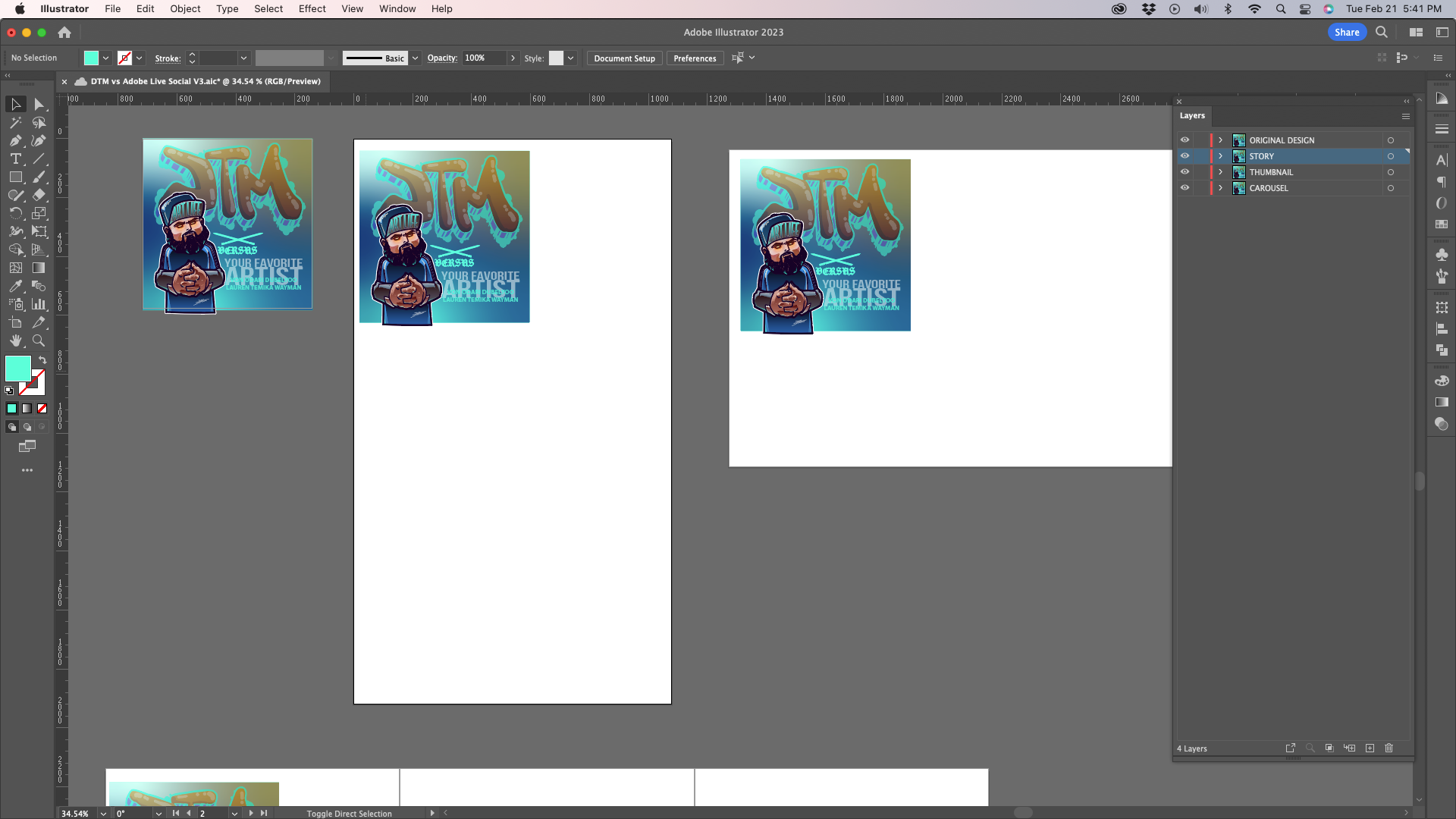Open the Home screen icon
The height and width of the screenshot is (819, 1456).
point(64,33)
